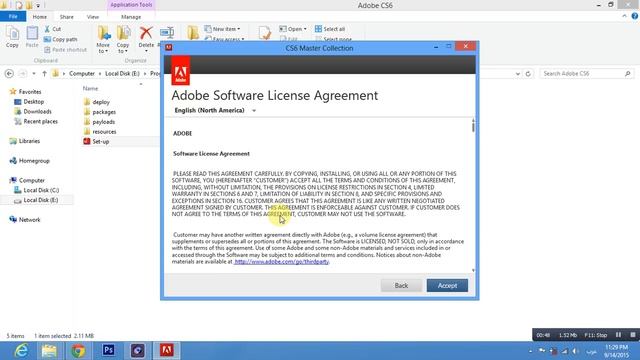Select Homegroup in navigation pane
The height and width of the screenshot is (360, 640).
(29, 161)
